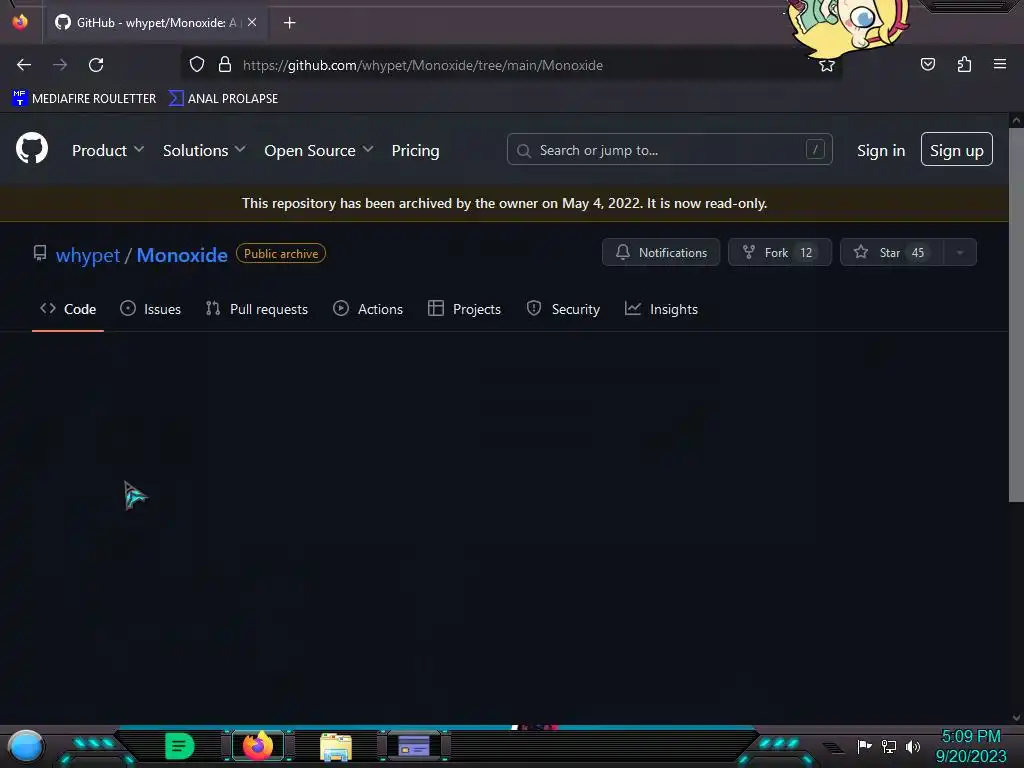1024x768 pixels.
Task: Reload the page with refresh icon
Action: coord(96,65)
